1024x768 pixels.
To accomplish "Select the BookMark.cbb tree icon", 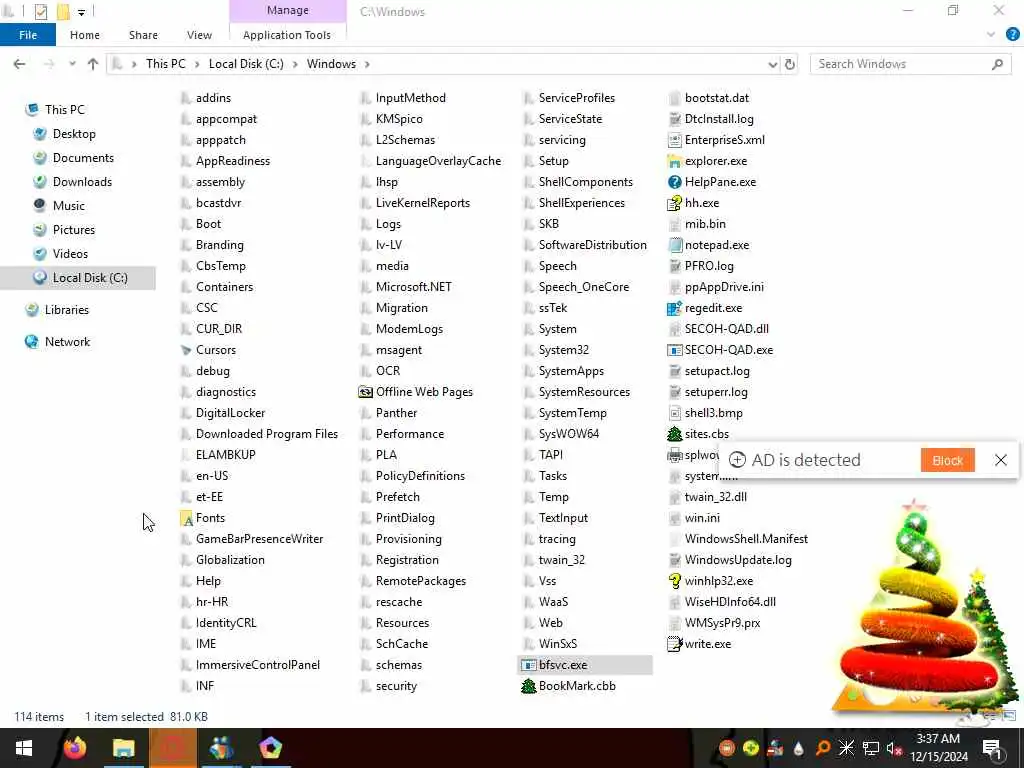I will 528,686.
